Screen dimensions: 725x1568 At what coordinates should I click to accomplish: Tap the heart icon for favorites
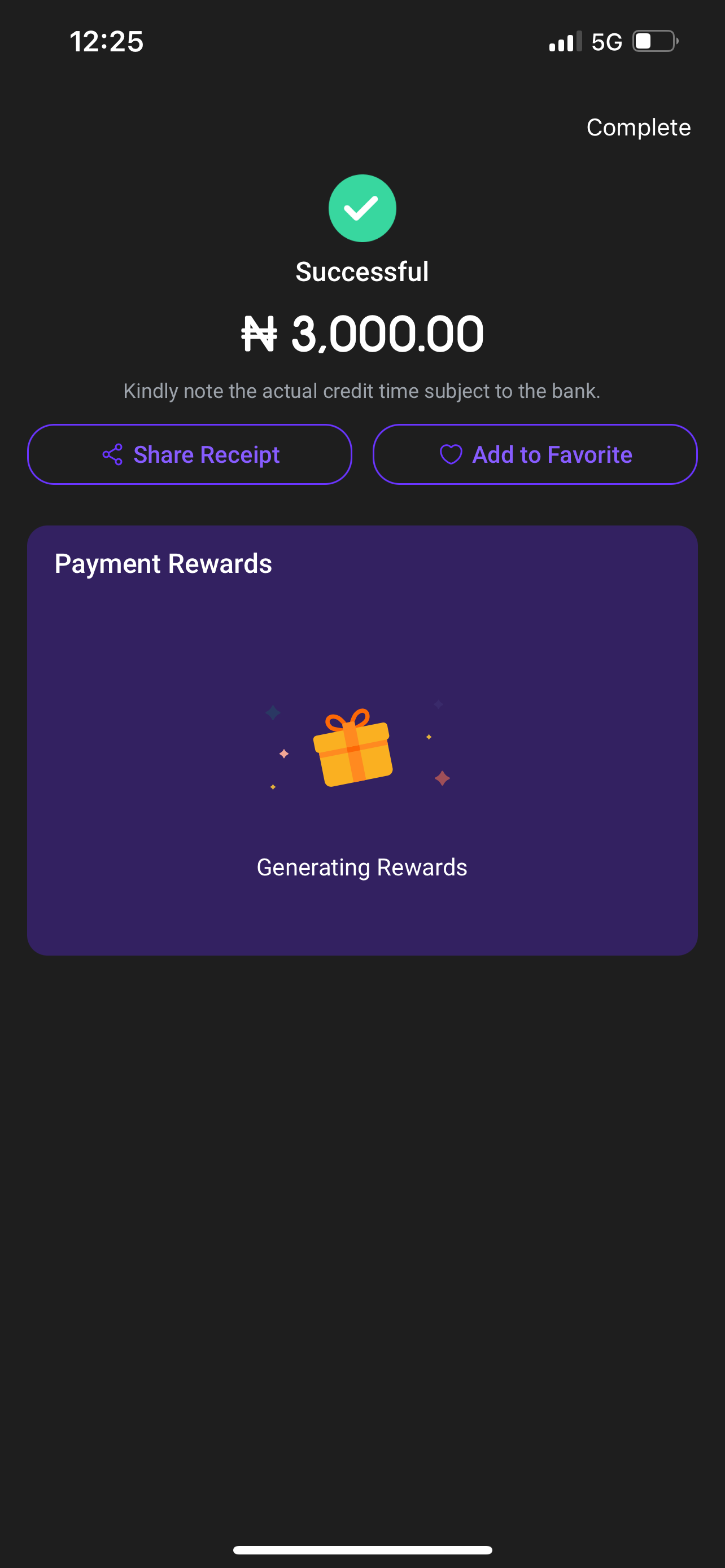point(451,455)
